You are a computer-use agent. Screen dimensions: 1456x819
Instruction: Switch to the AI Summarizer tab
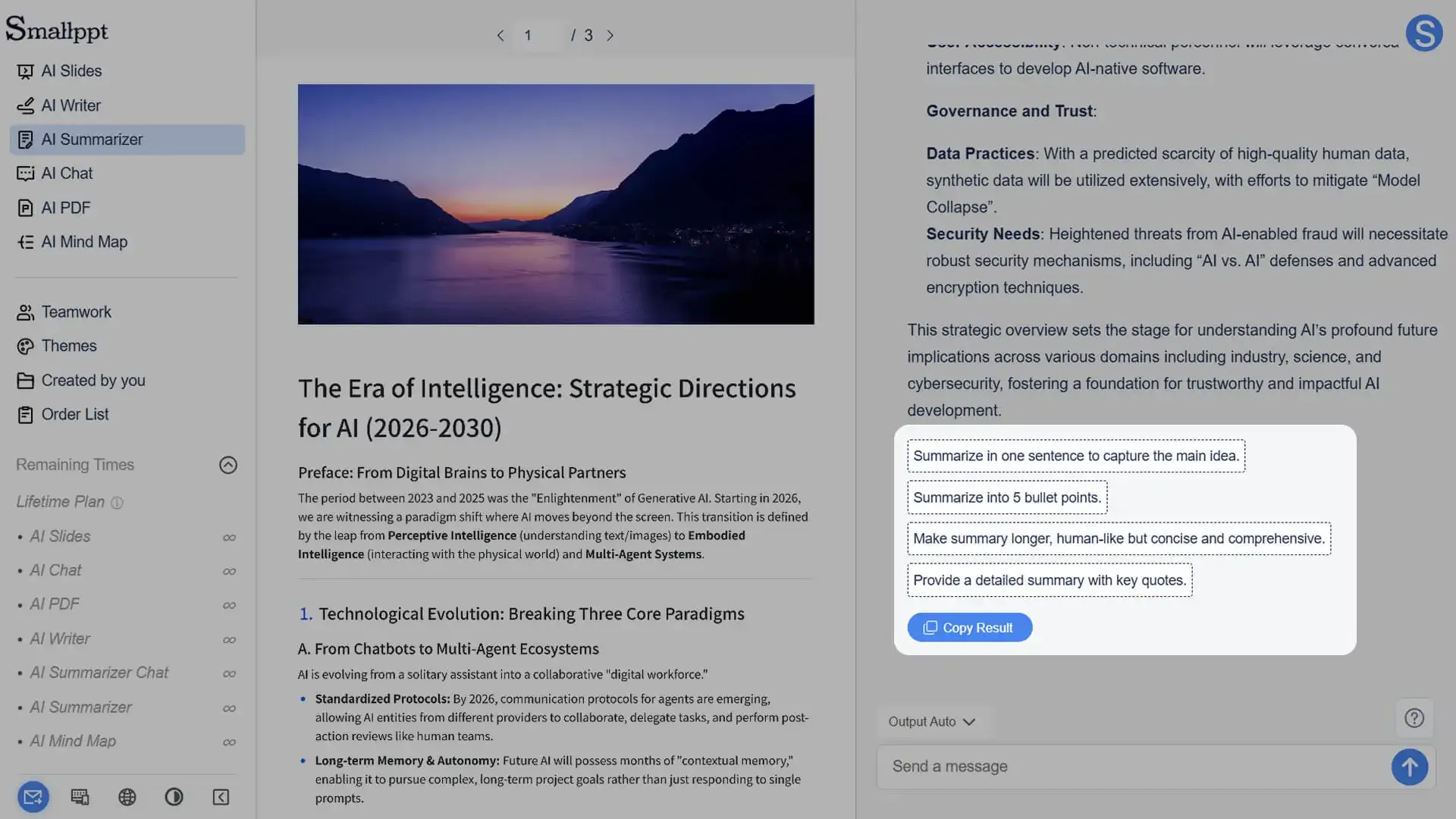click(93, 139)
